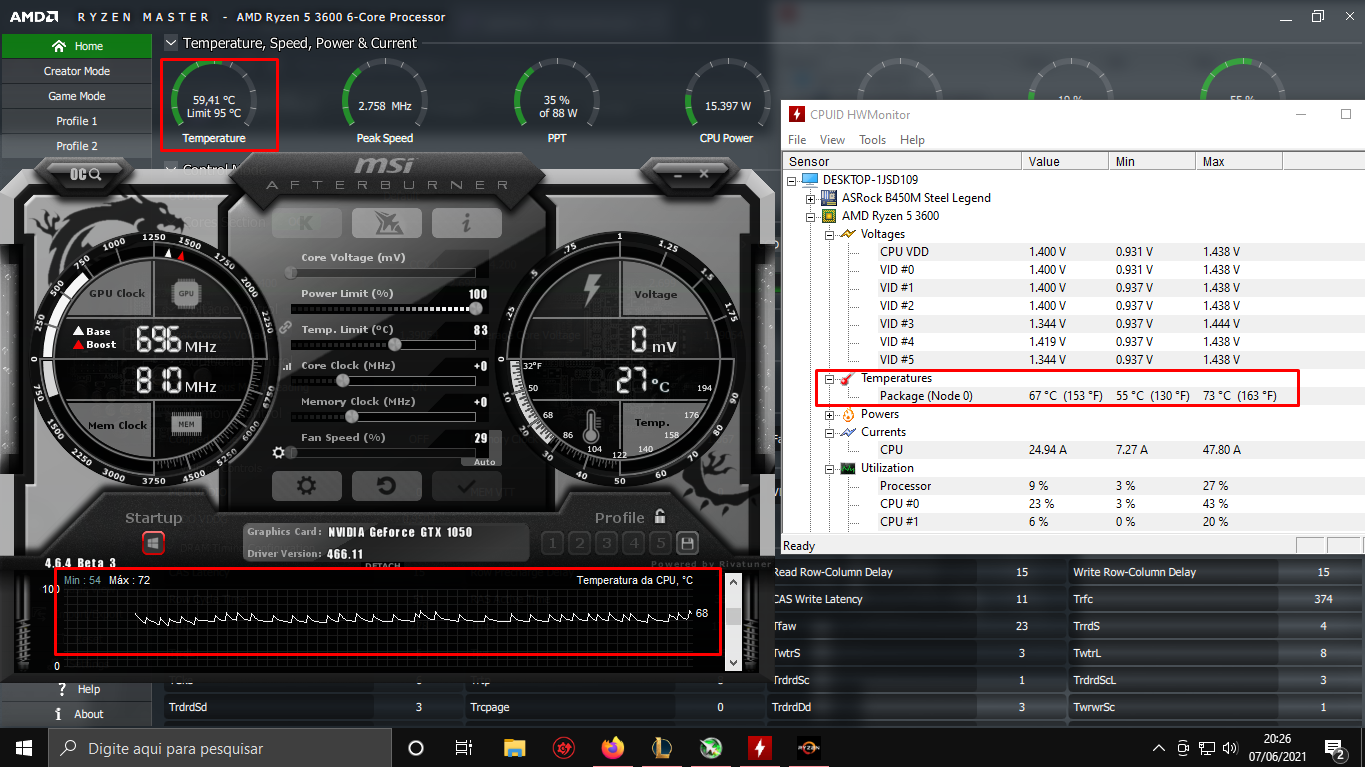The image size is (1365, 767).
Task: Adjust the Memory Clock slider
Action: [383, 416]
